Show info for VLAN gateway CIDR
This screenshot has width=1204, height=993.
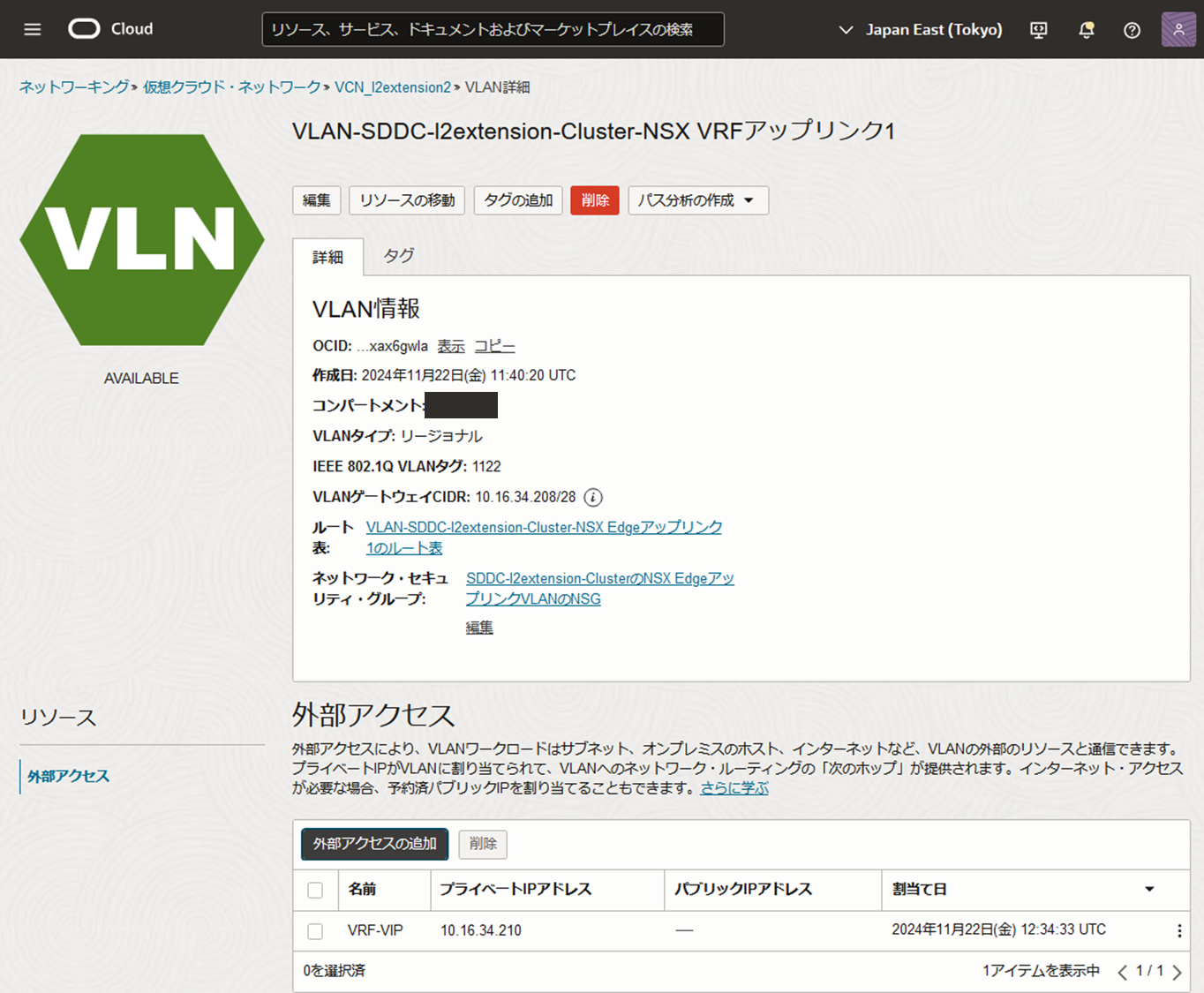click(593, 497)
